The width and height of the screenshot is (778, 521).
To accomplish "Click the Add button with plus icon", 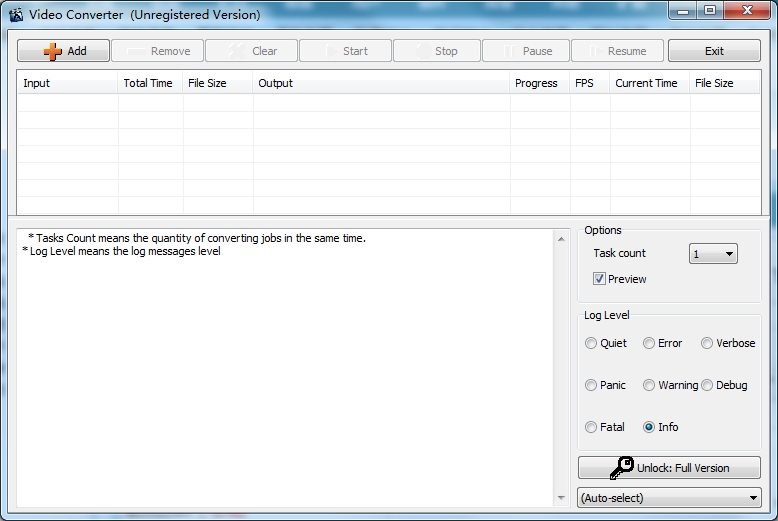I will 63,51.
